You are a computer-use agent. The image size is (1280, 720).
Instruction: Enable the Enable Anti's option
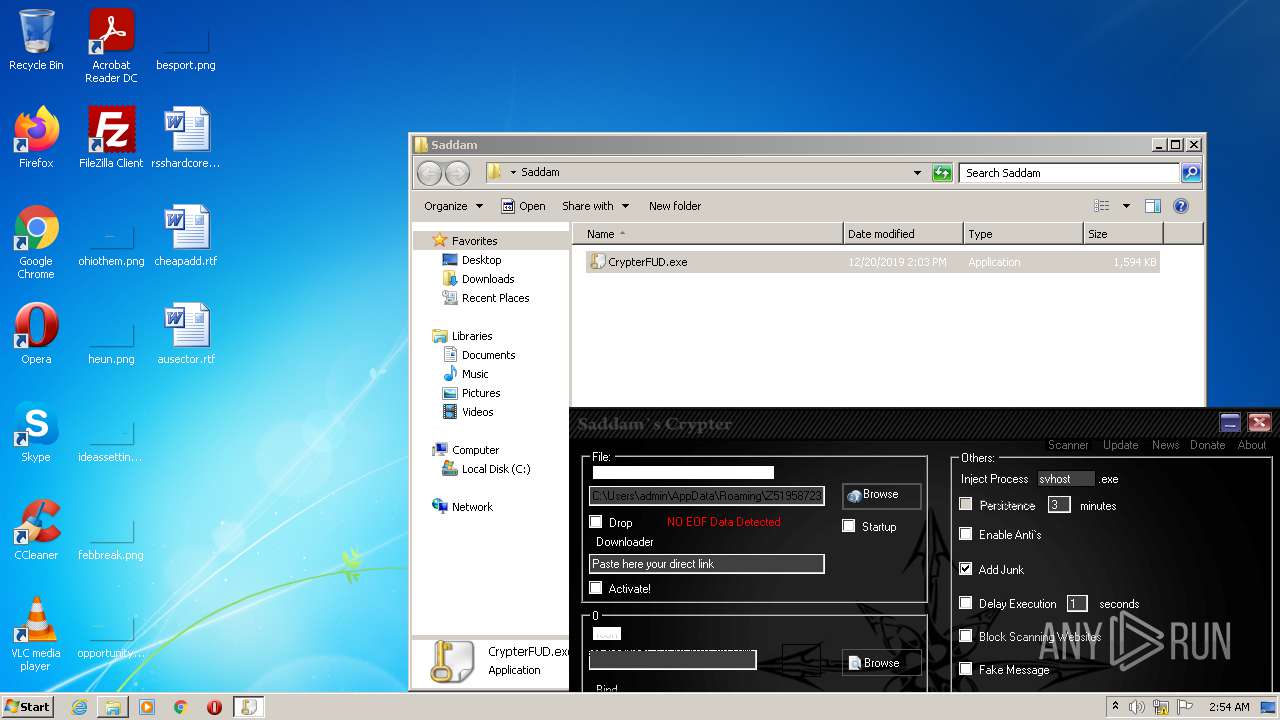tap(966, 534)
